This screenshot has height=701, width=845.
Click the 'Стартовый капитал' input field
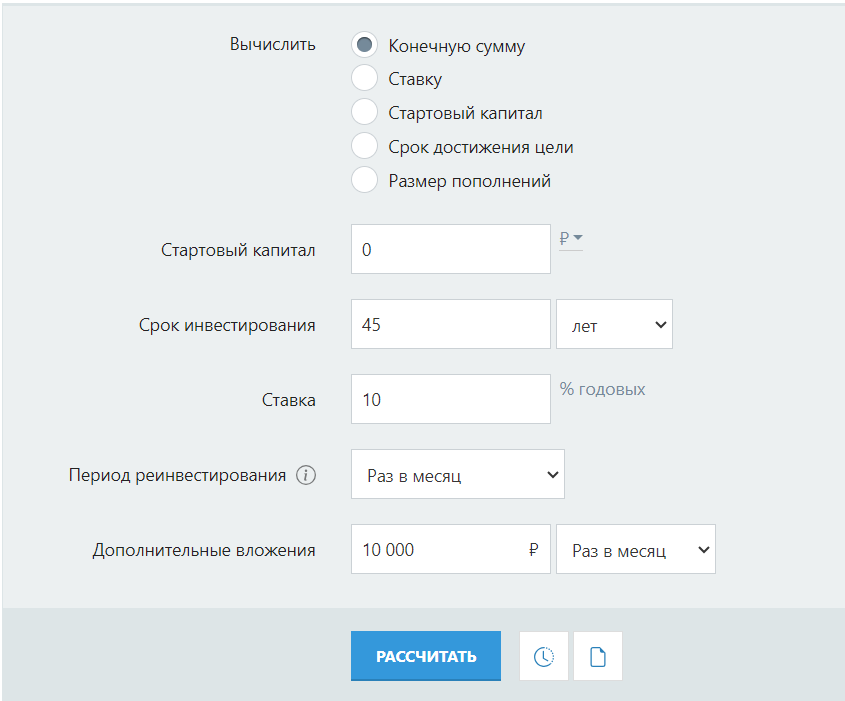[x=451, y=249]
